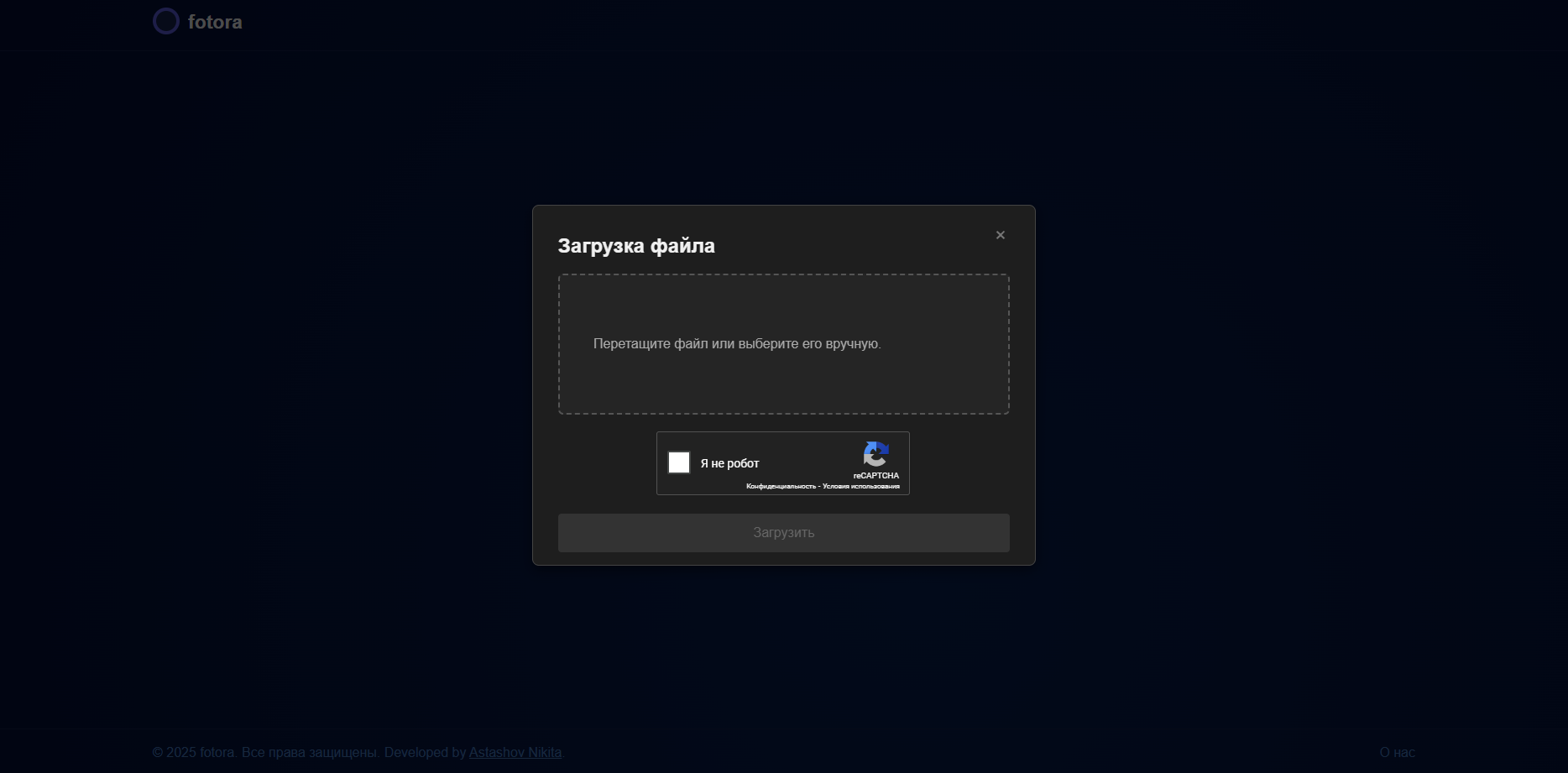Click the dashed drop zone to pick a file
The image size is (1568, 773).
pyautogui.click(x=783, y=344)
